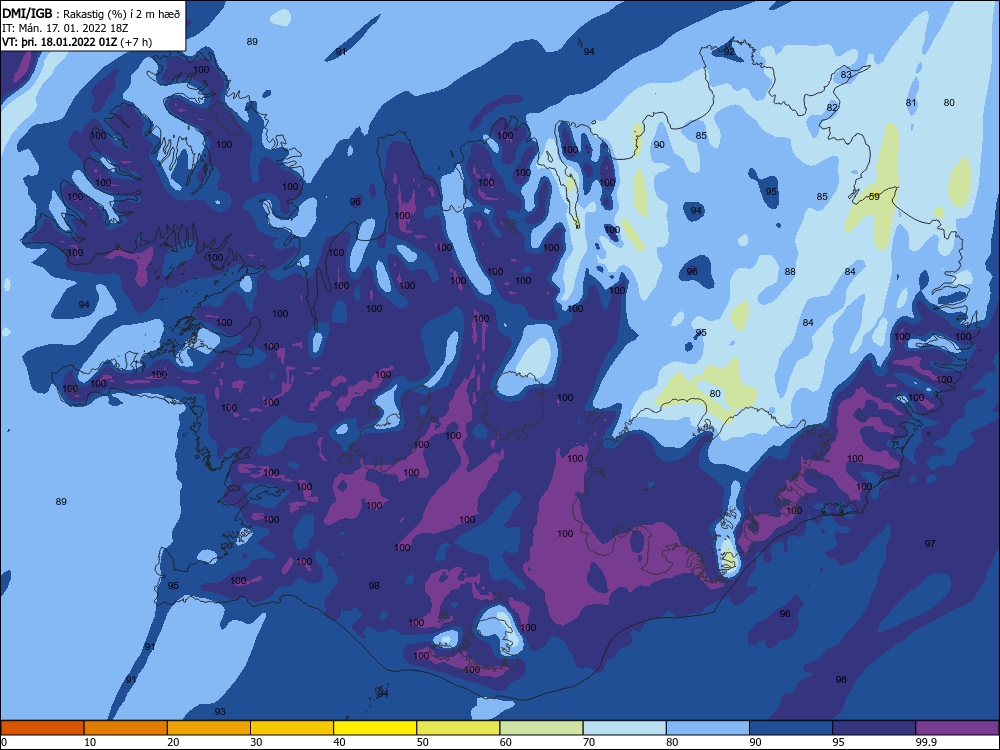Screen dimensions: 1000x750
Task: Select the IT: Mán. 17. 01. 2022 18Z line
Action: [x=65, y=28]
